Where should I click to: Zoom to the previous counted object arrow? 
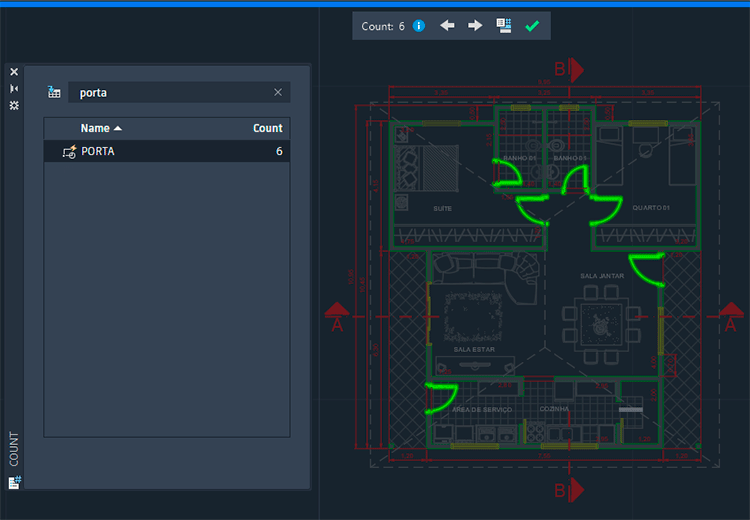coord(447,26)
